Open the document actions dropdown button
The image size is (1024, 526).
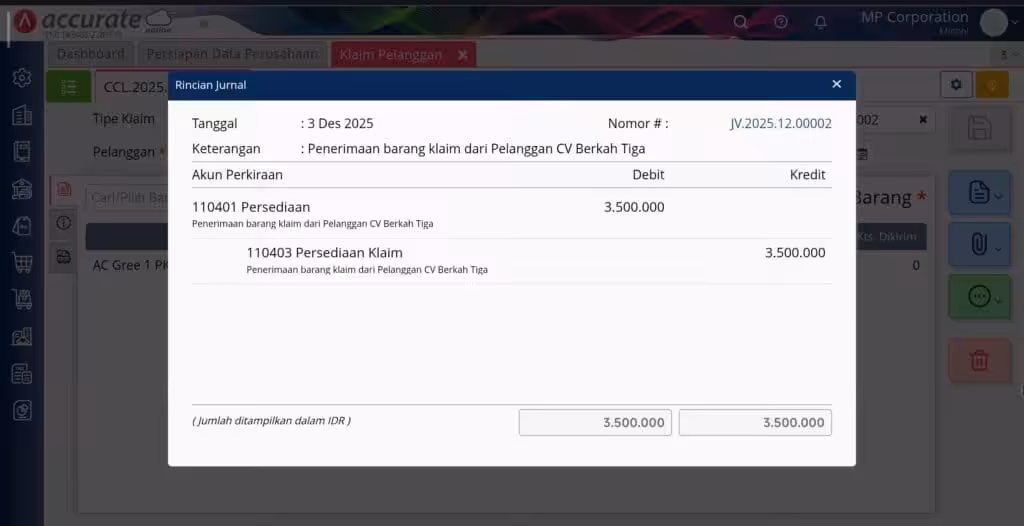pos(979,193)
